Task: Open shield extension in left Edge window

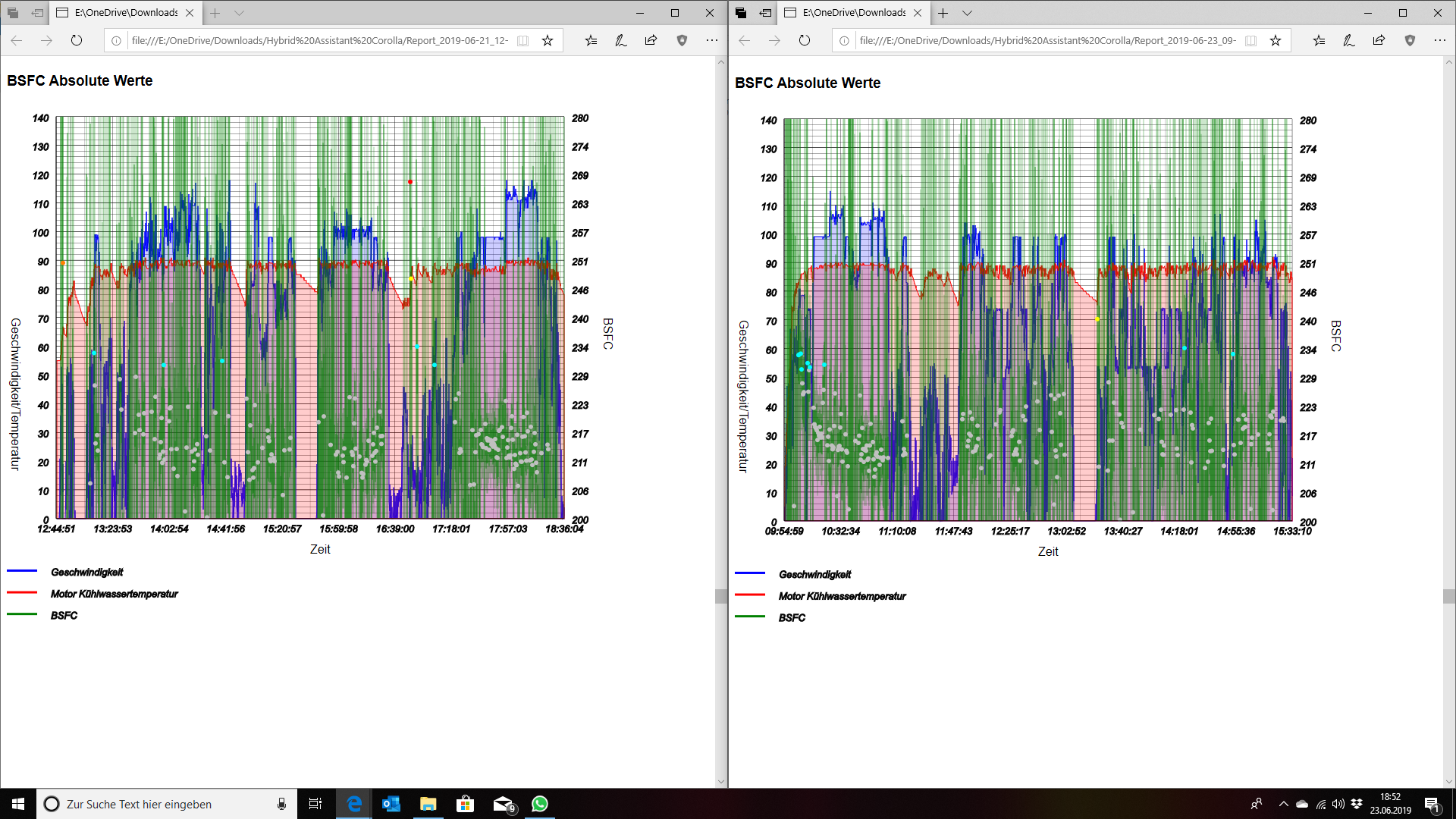Action: click(x=682, y=41)
